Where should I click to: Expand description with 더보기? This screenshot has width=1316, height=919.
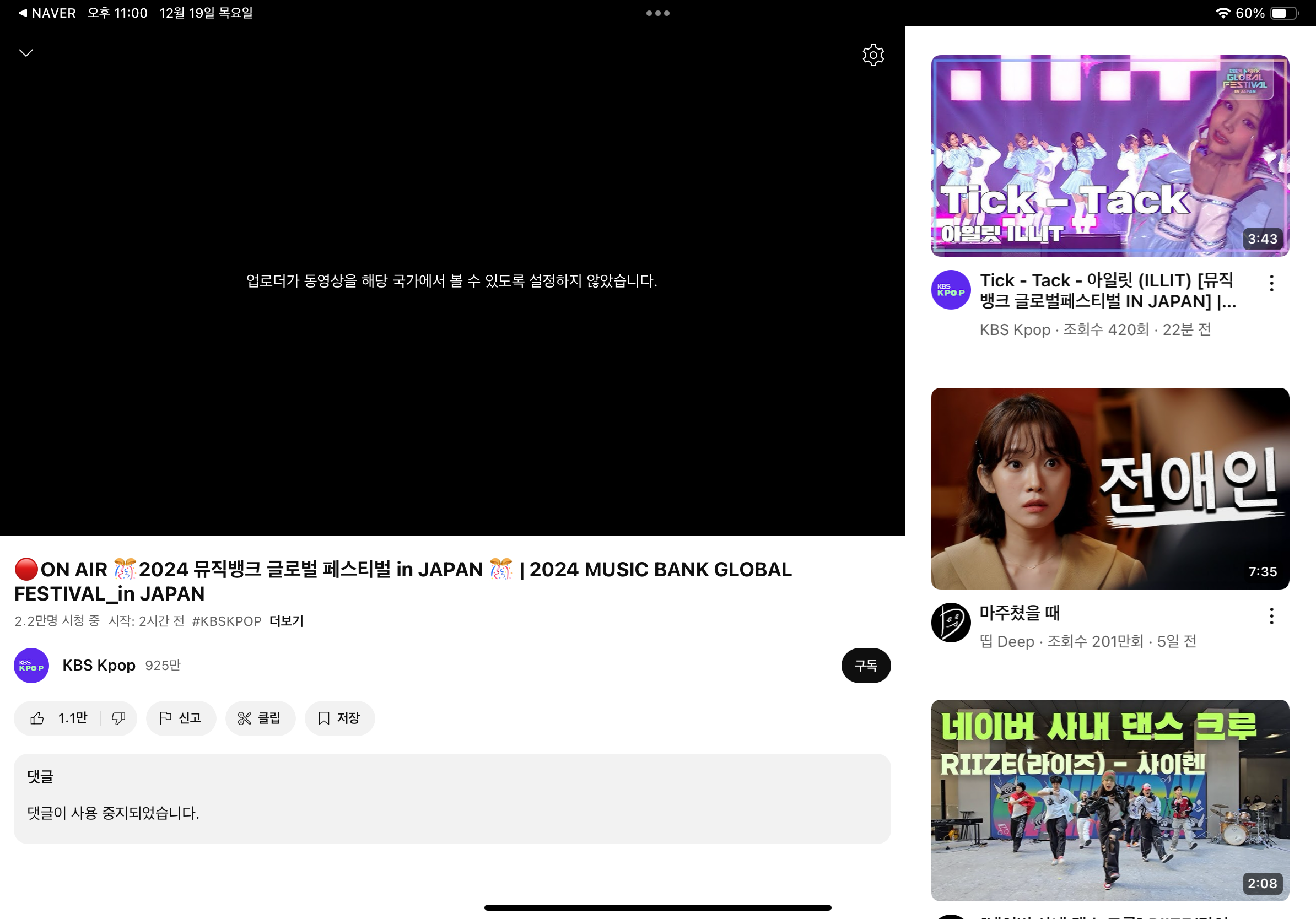point(287,621)
